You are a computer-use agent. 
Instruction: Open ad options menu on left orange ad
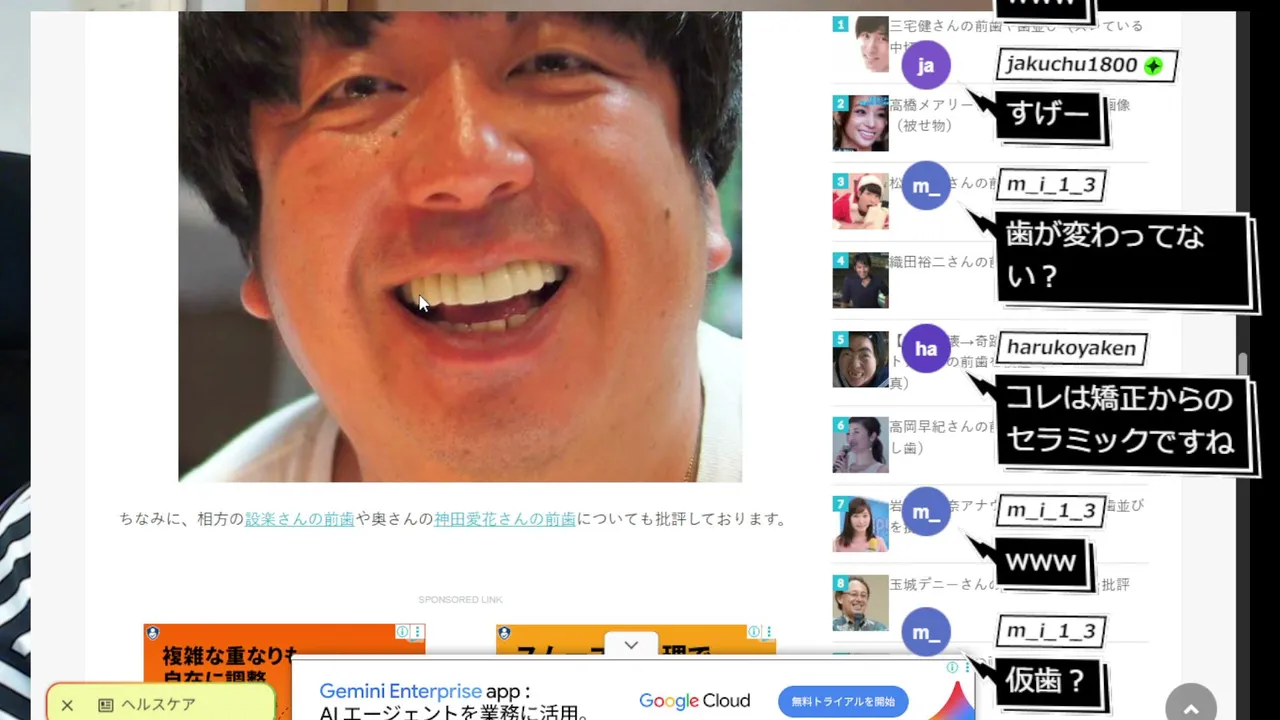point(418,632)
